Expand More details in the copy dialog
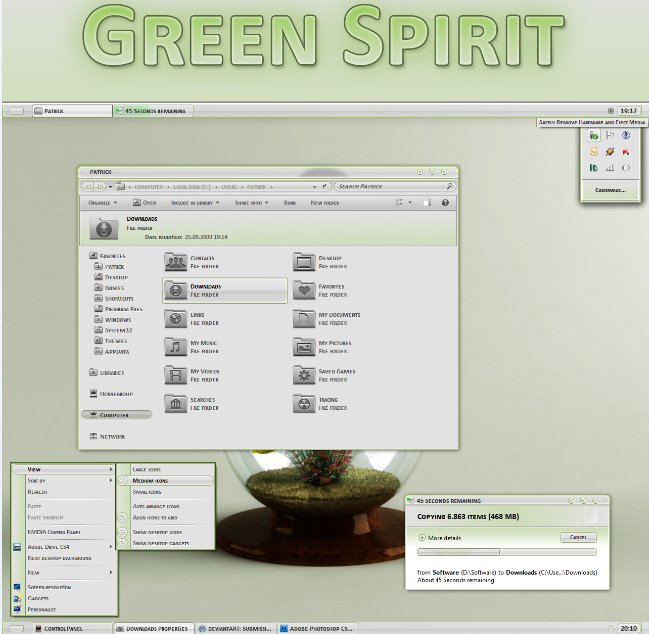The image size is (649, 634). tap(440, 538)
